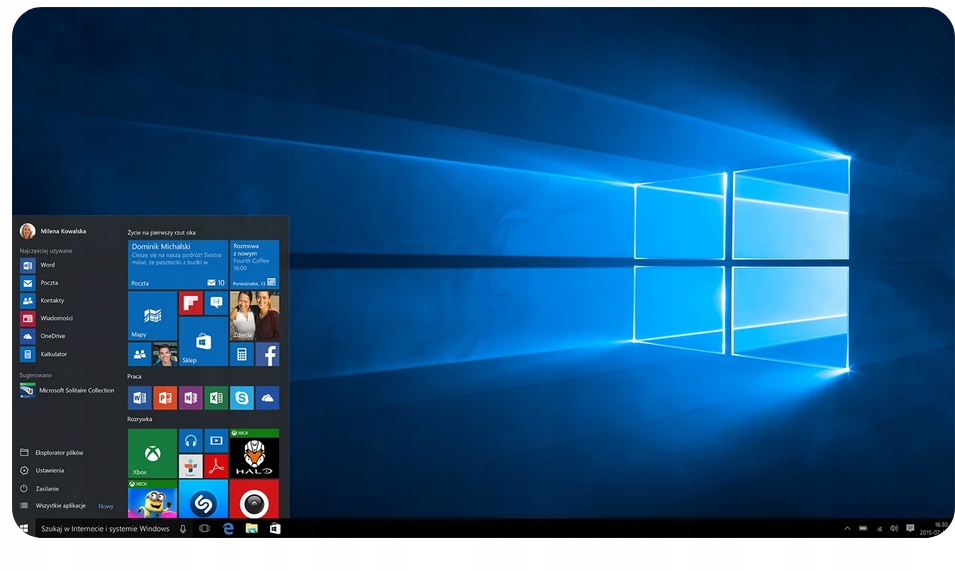This screenshot has height=571, width=955.
Task: Open Poczta in the most used list
Action: [x=39, y=283]
